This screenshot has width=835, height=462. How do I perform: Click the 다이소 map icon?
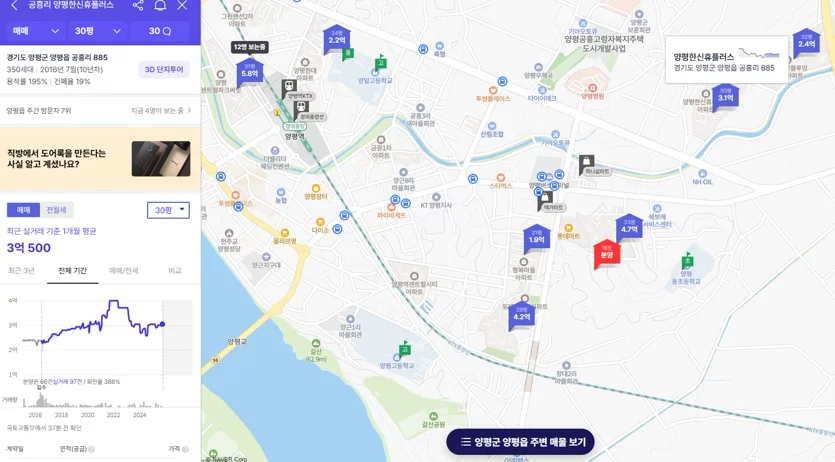320,221
